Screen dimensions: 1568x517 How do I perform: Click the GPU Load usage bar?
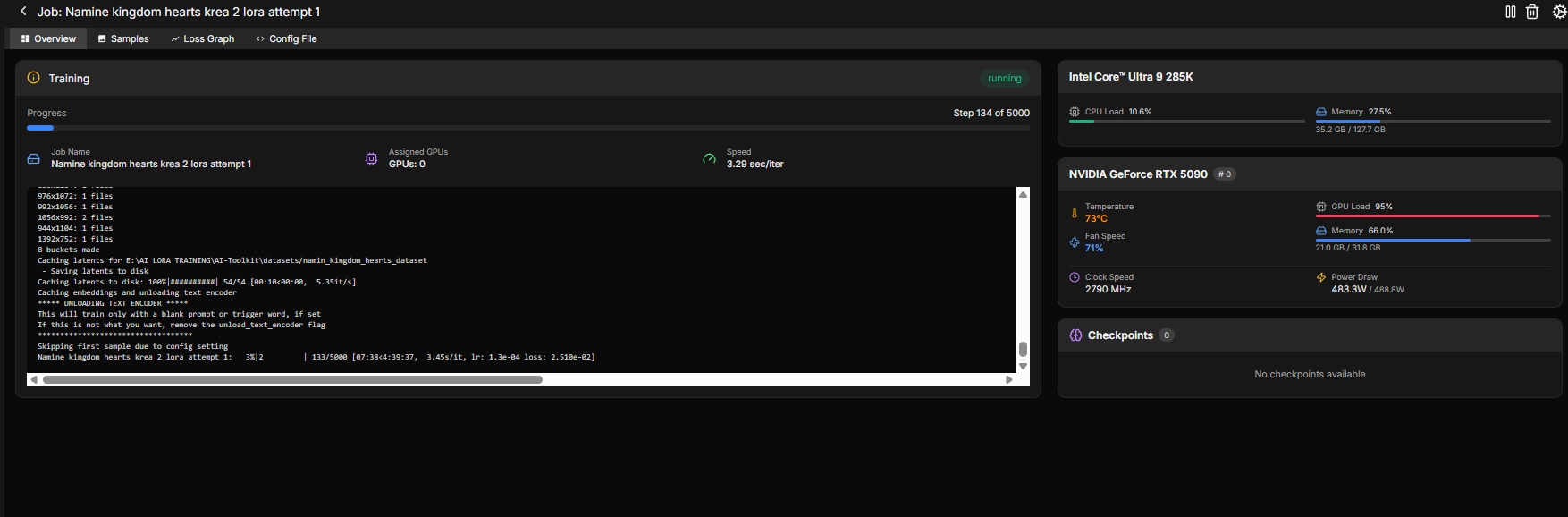pos(1433,216)
